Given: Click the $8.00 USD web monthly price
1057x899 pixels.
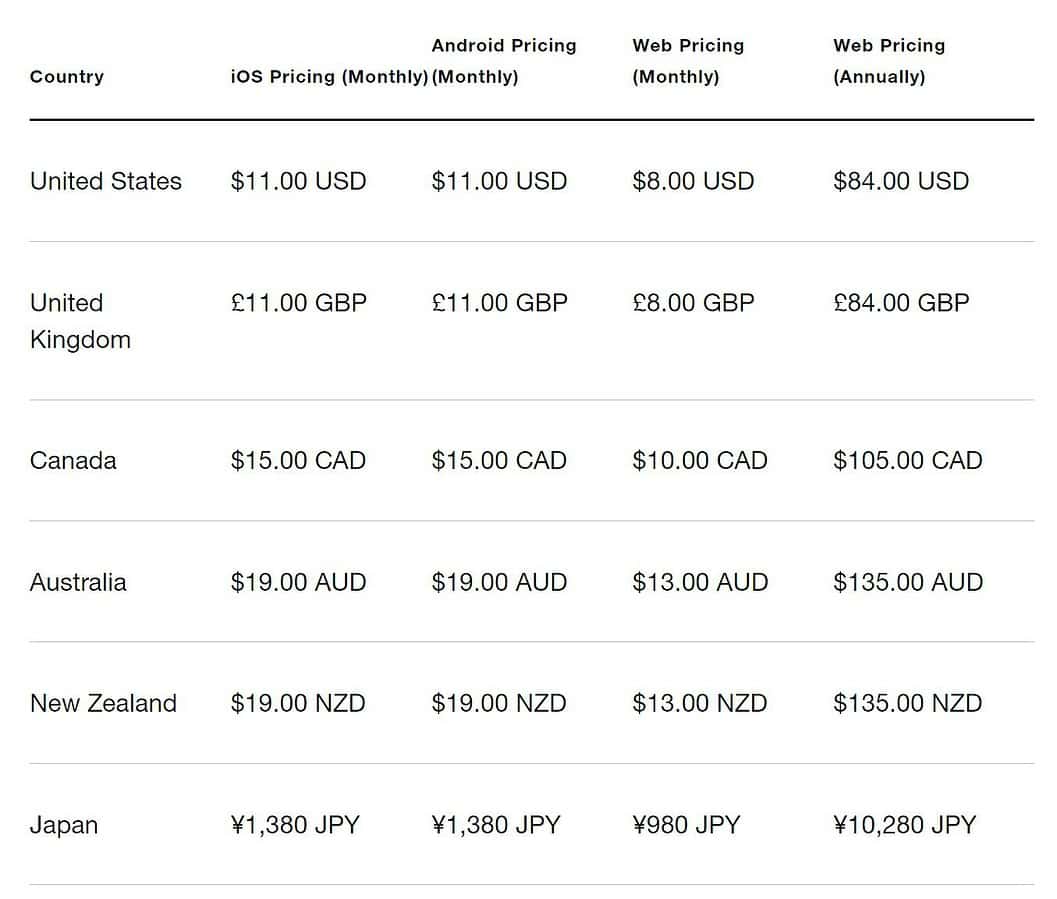Looking at the screenshot, I should (693, 181).
